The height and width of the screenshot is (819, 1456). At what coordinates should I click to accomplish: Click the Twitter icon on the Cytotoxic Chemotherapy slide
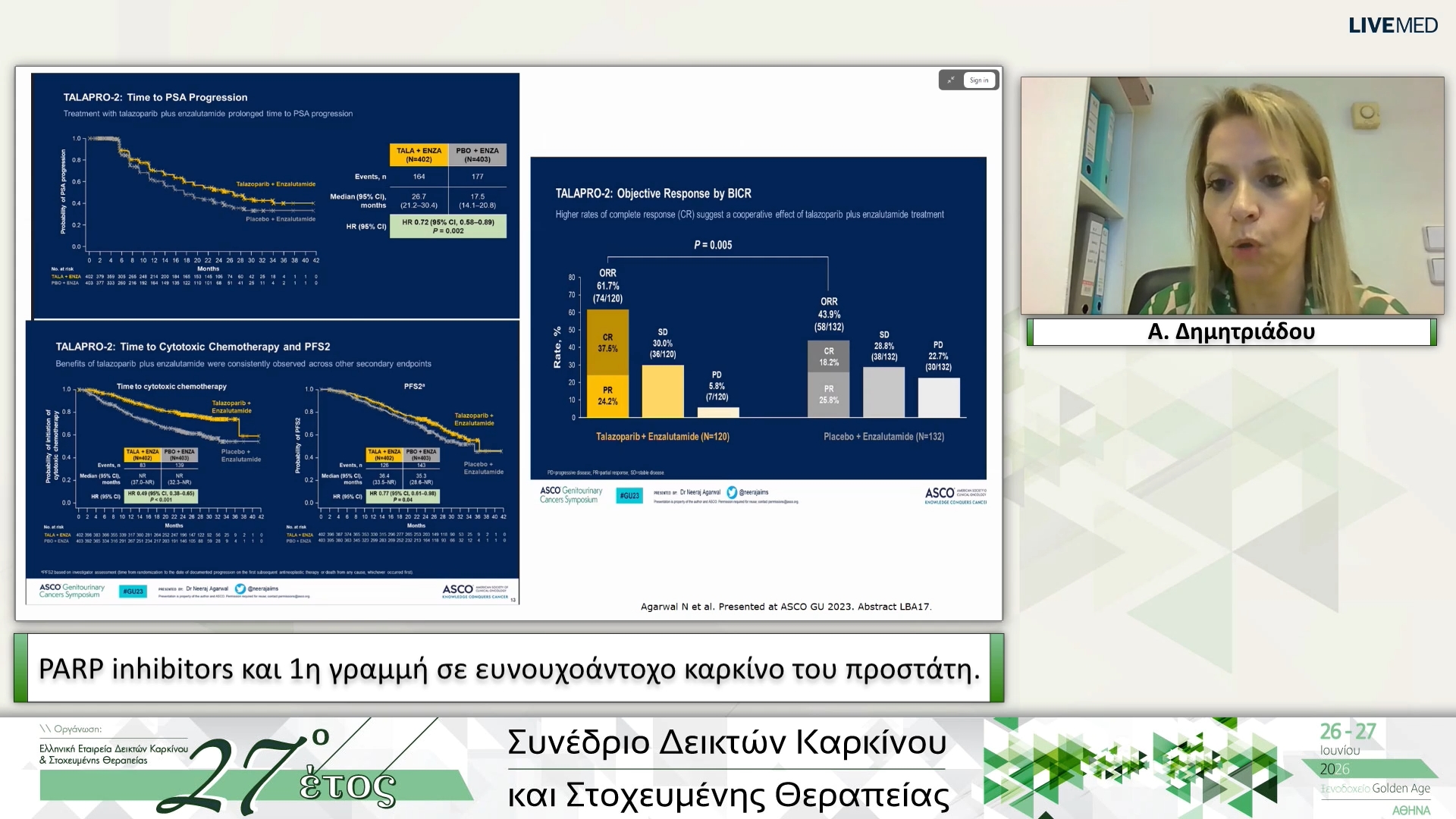[x=240, y=588]
